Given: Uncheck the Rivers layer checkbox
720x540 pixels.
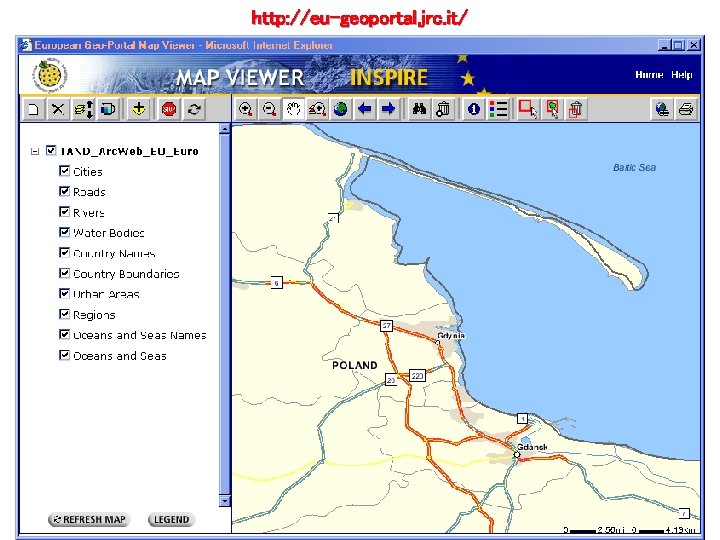Looking at the screenshot, I should [64, 212].
